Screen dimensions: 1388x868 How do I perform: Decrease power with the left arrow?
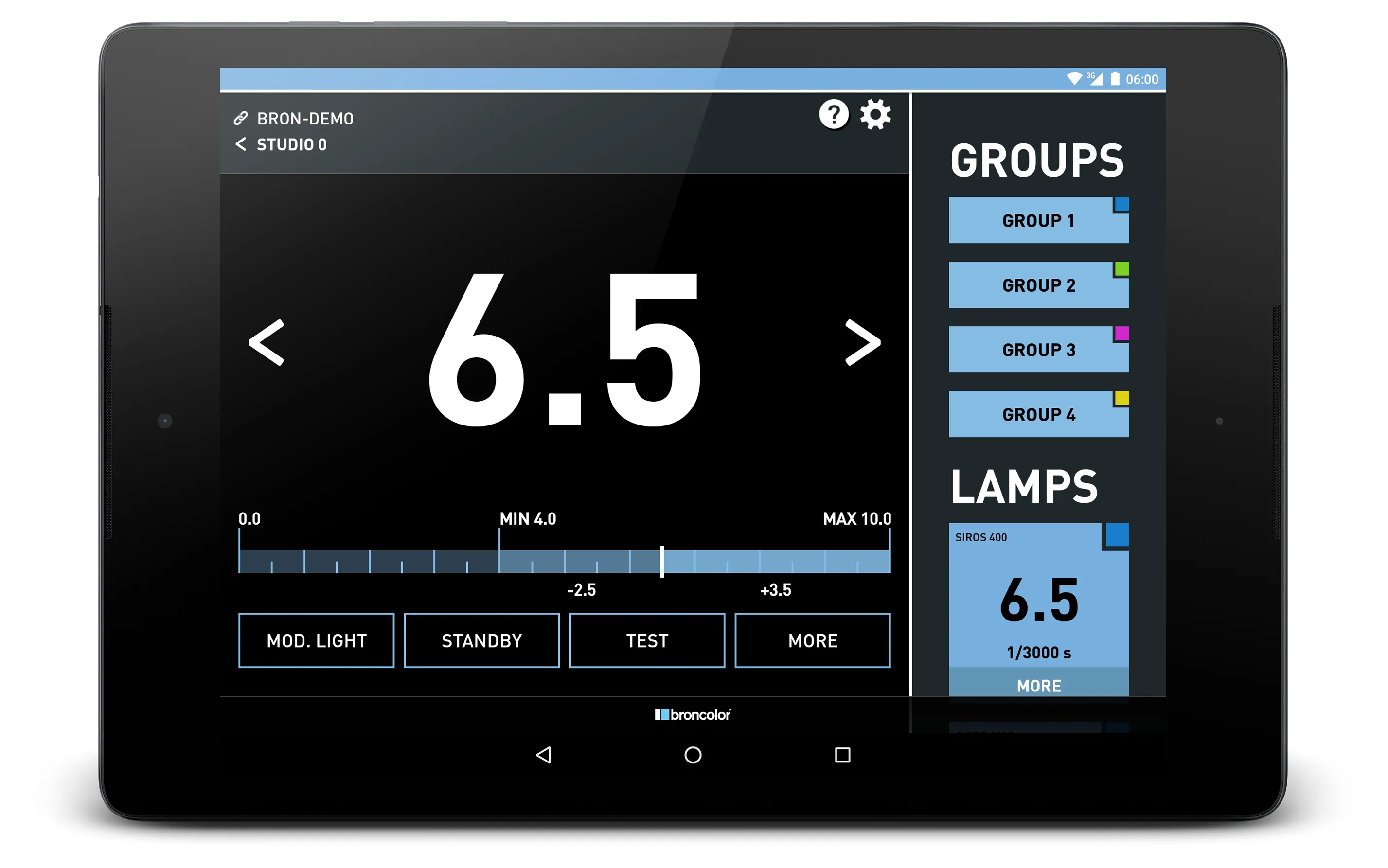tap(267, 343)
